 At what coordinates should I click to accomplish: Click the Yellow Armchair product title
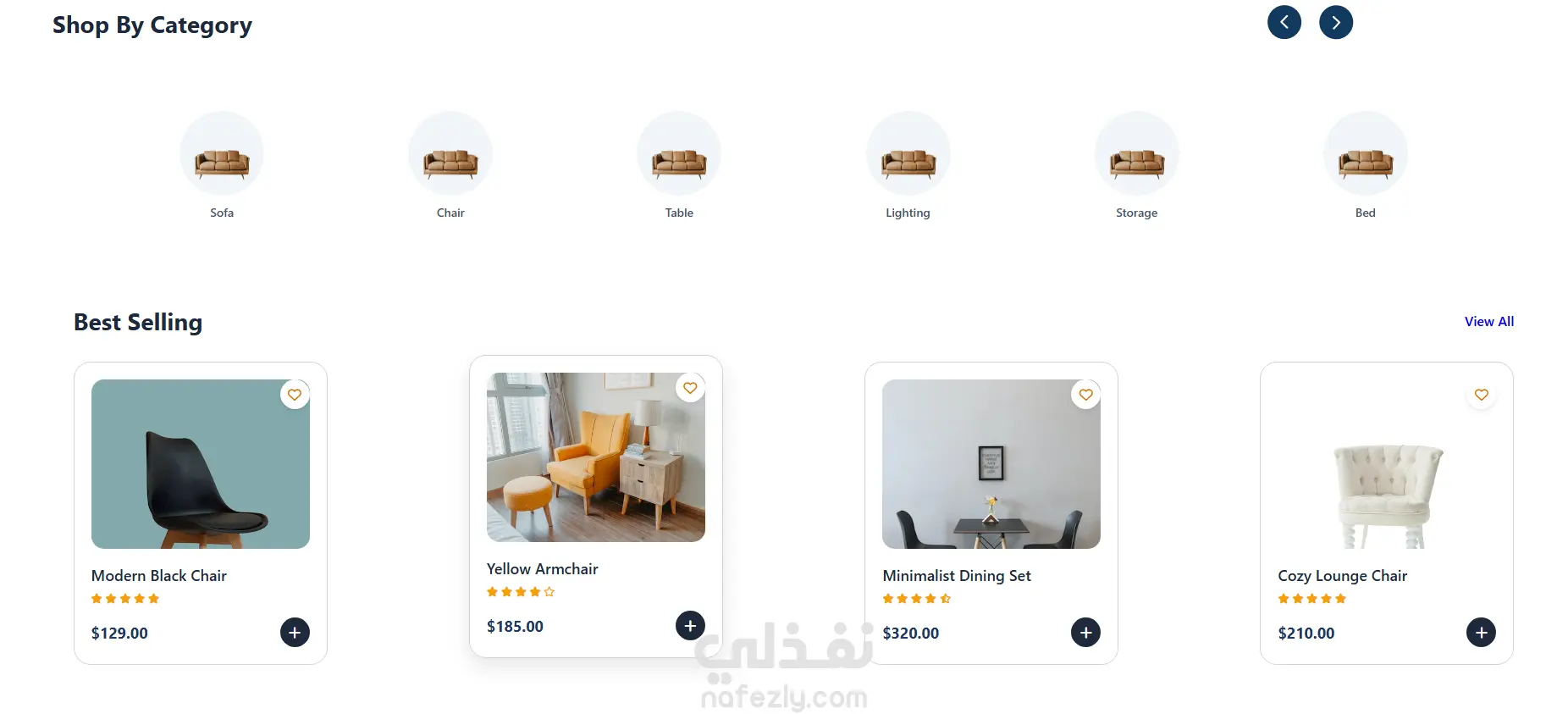coord(542,569)
